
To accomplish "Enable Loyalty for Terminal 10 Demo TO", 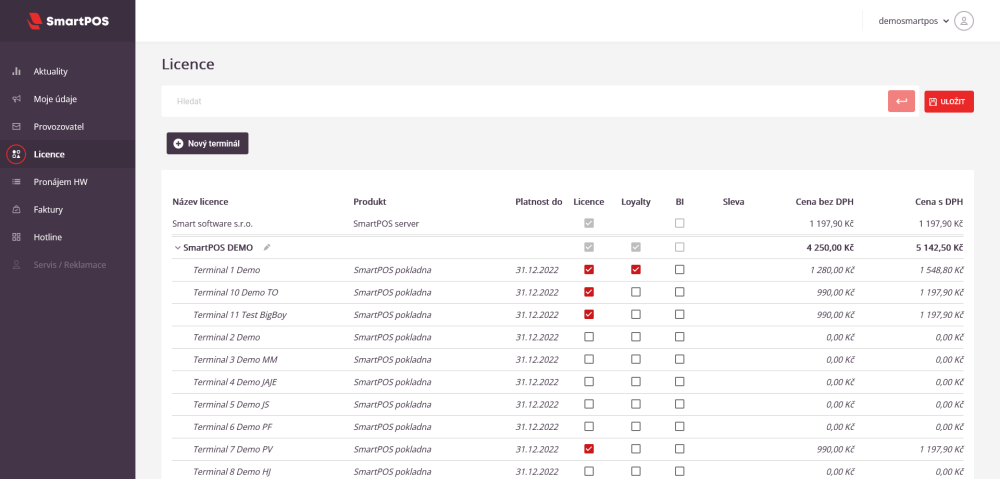I will click(x=636, y=292).
